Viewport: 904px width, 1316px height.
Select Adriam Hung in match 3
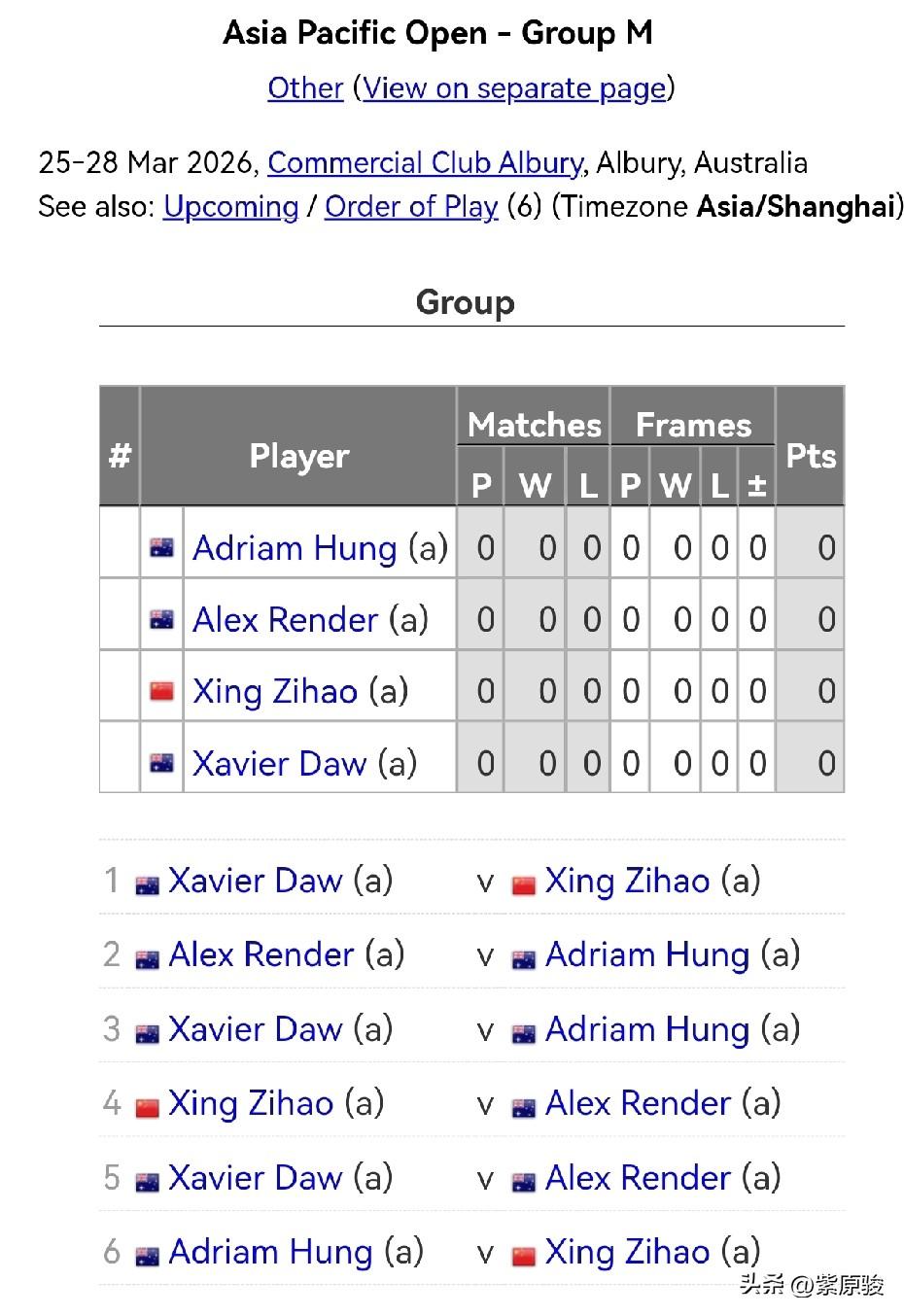click(647, 1029)
